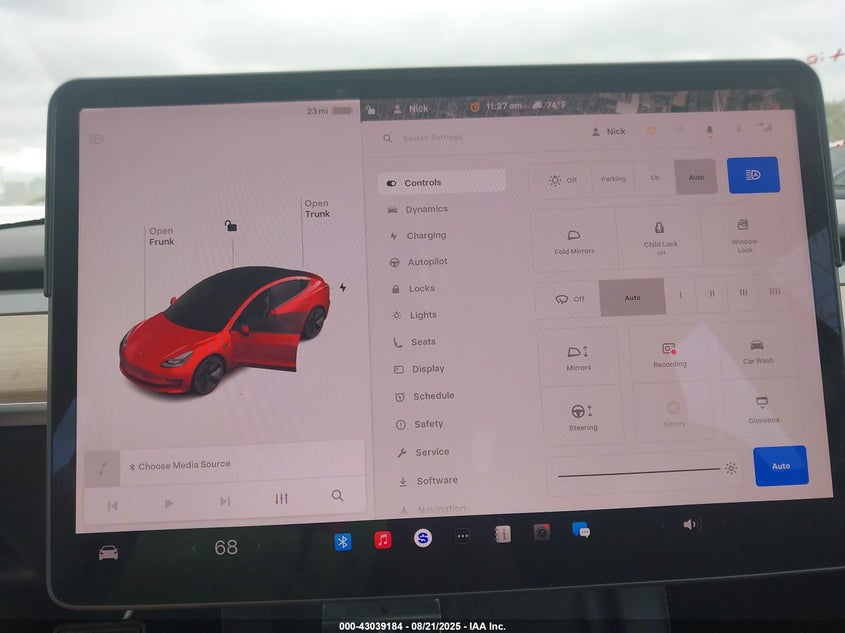Activate Car Wash mode
Screen dimensions: 845x633
pos(757,351)
